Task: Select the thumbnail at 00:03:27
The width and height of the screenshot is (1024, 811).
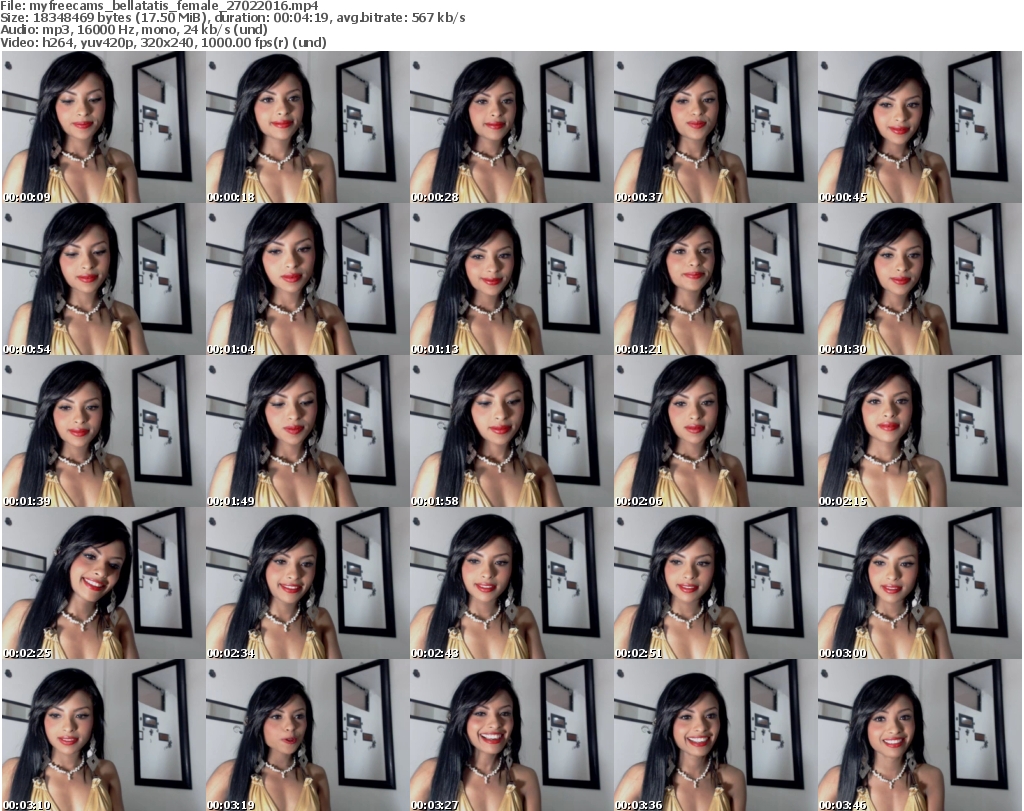Action: pyautogui.click(x=511, y=735)
